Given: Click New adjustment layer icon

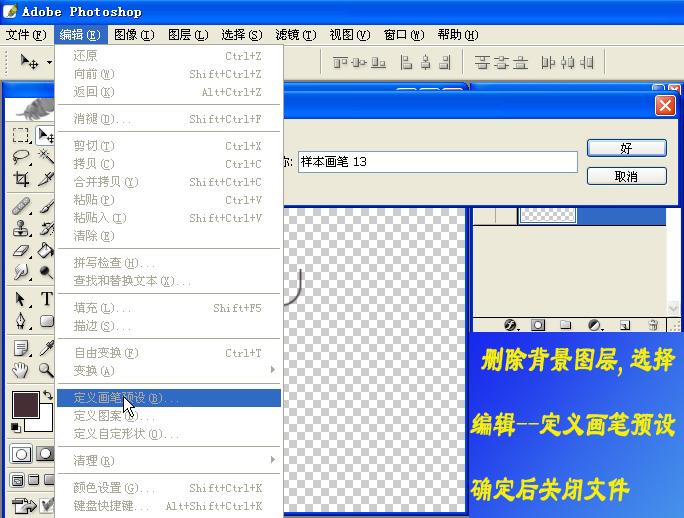Looking at the screenshot, I should point(595,325).
